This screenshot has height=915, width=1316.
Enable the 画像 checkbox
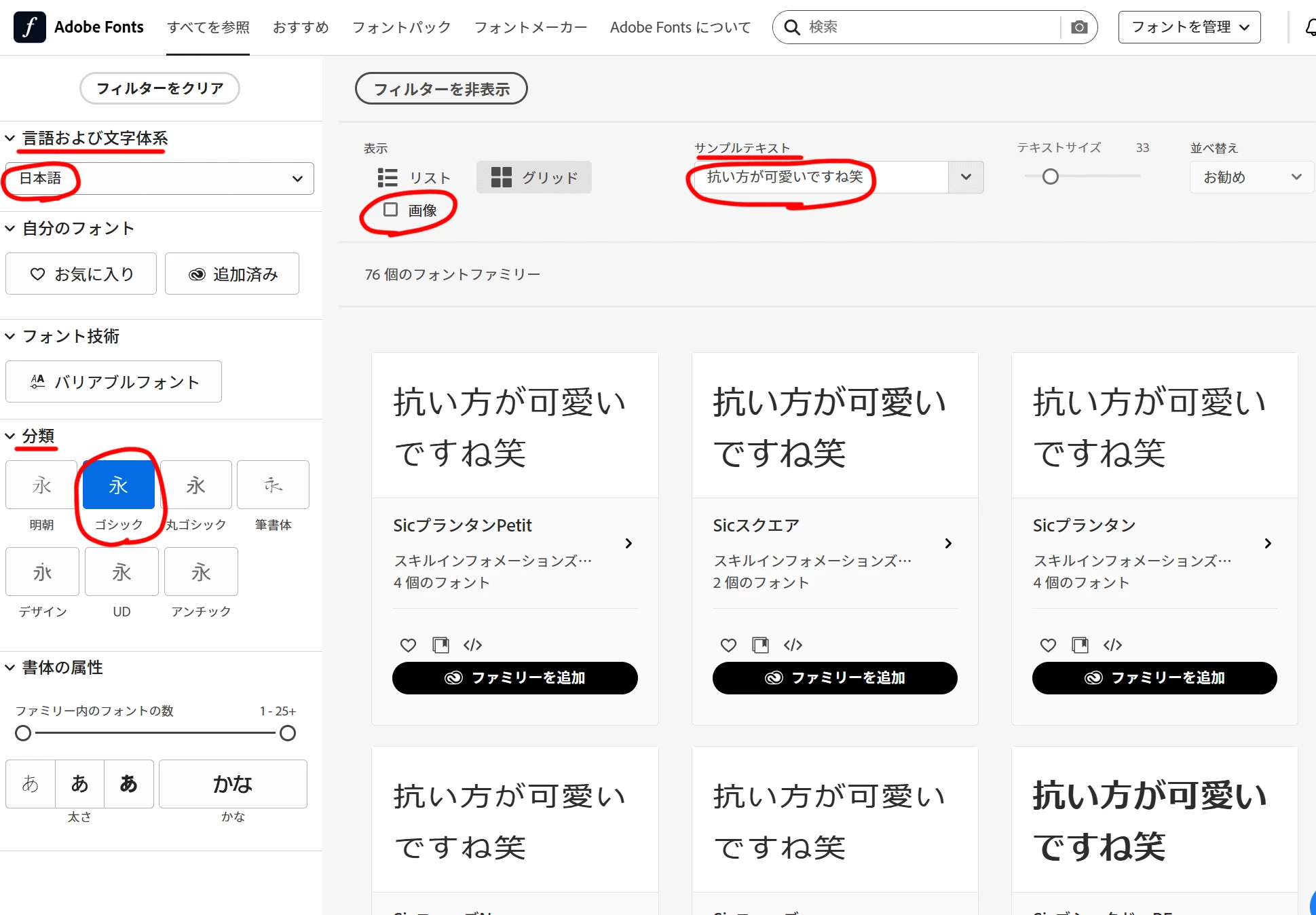pos(391,210)
